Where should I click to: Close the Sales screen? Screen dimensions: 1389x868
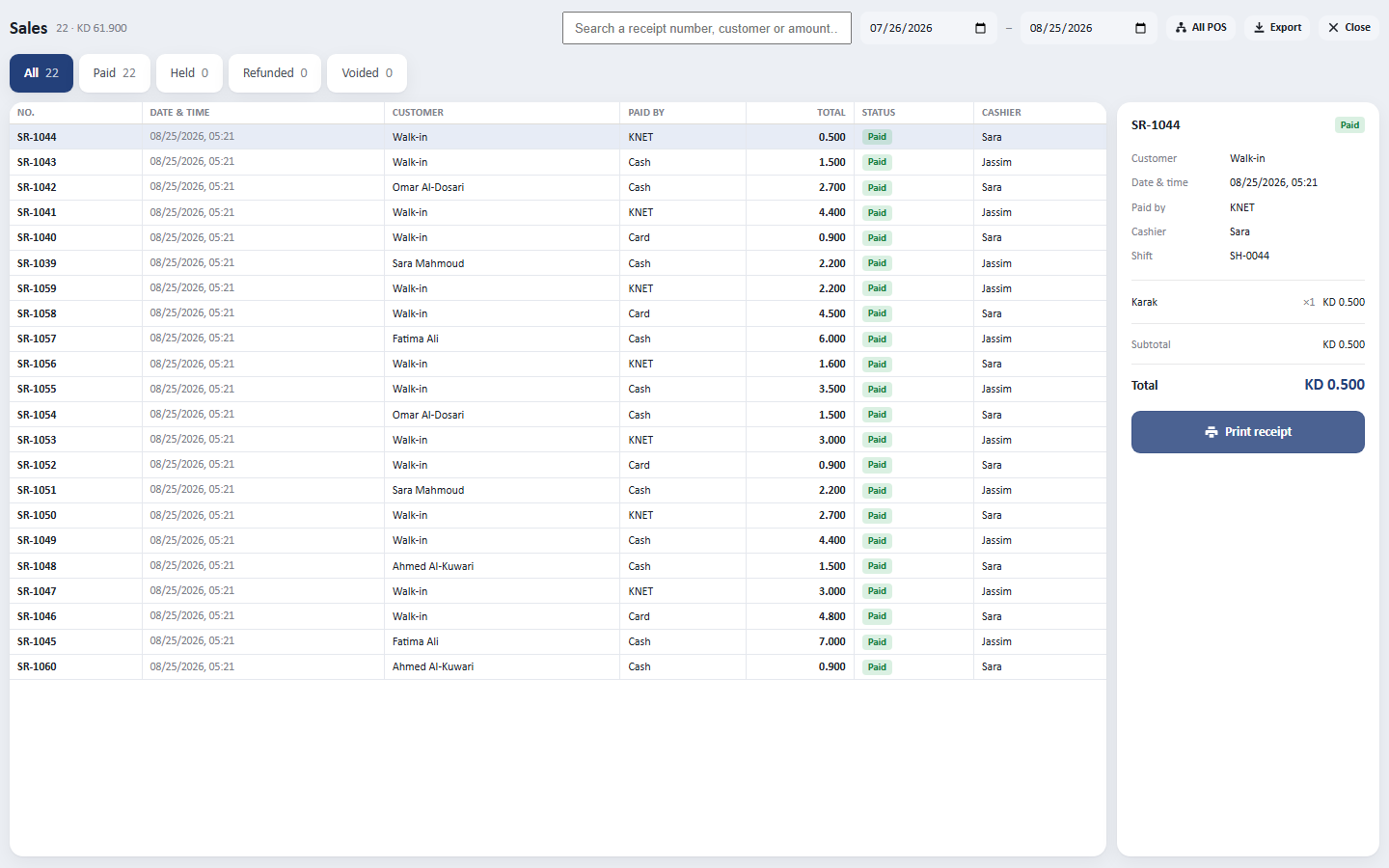[1349, 28]
